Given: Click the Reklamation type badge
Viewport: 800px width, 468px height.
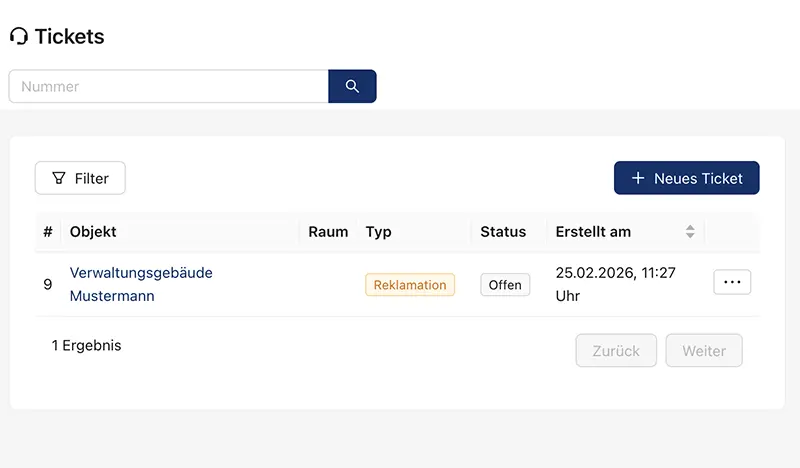Looking at the screenshot, I should point(410,285).
